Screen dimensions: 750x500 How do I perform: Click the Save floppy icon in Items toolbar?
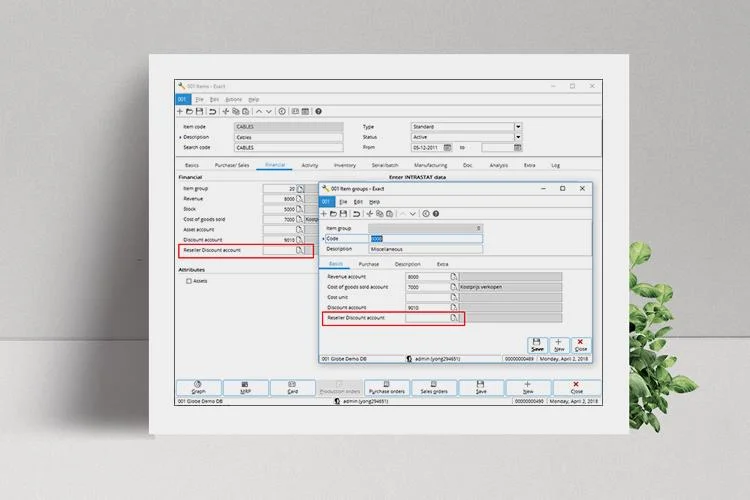click(199, 111)
